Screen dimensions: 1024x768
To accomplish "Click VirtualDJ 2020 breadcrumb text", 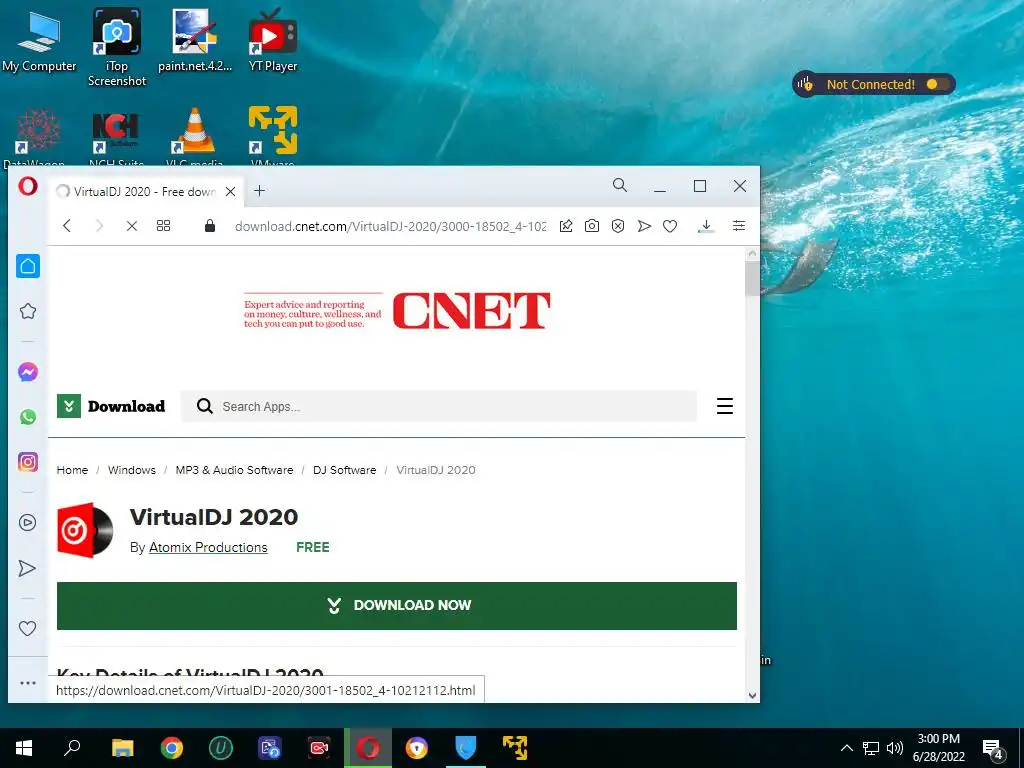I will 436,470.
